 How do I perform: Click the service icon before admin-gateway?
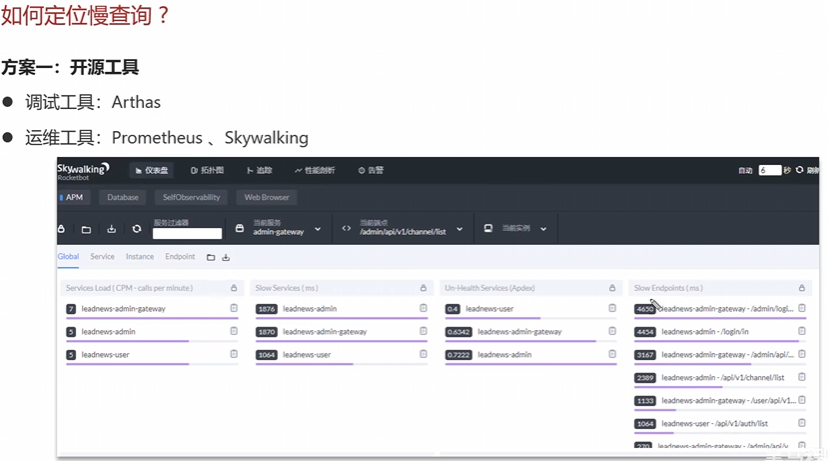(x=240, y=228)
